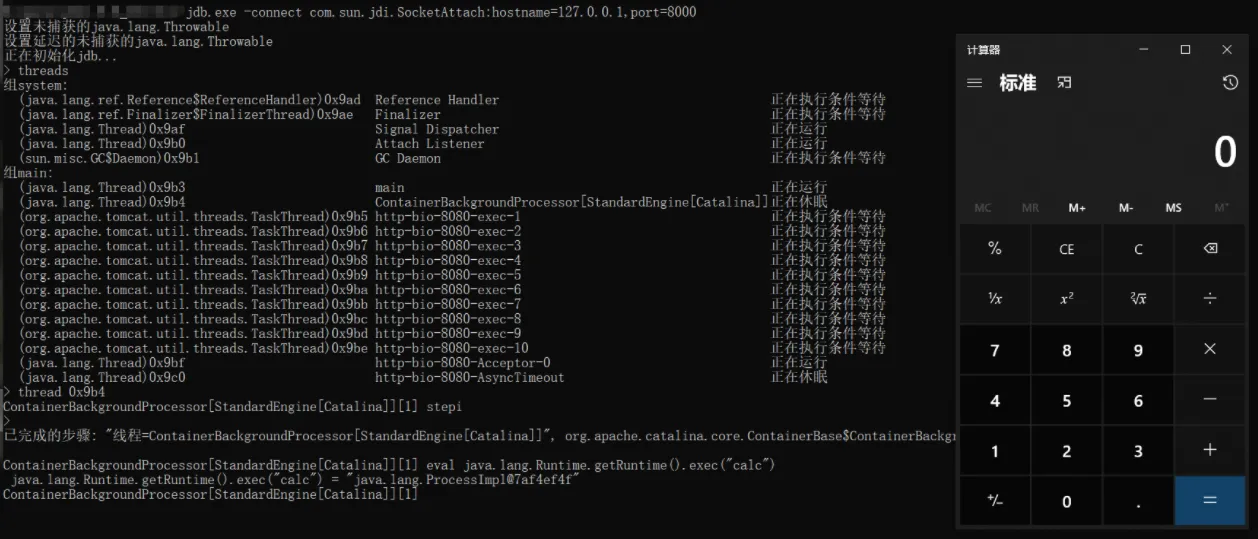This screenshot has width=1258, height=539.
Task: Click the multiply operator key
Action: pos(1210,349)
